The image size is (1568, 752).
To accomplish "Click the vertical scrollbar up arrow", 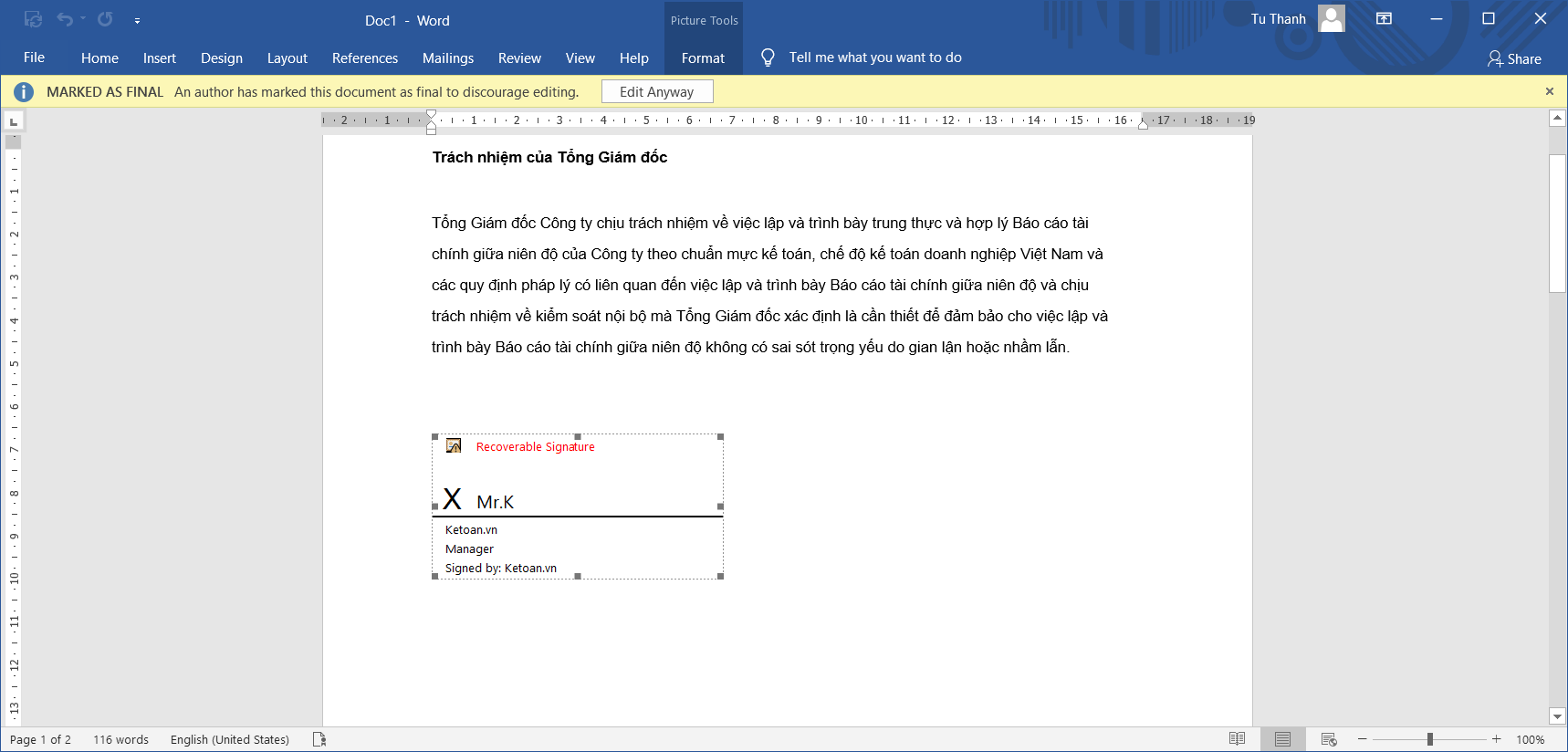I will (x=1558, y=118).
